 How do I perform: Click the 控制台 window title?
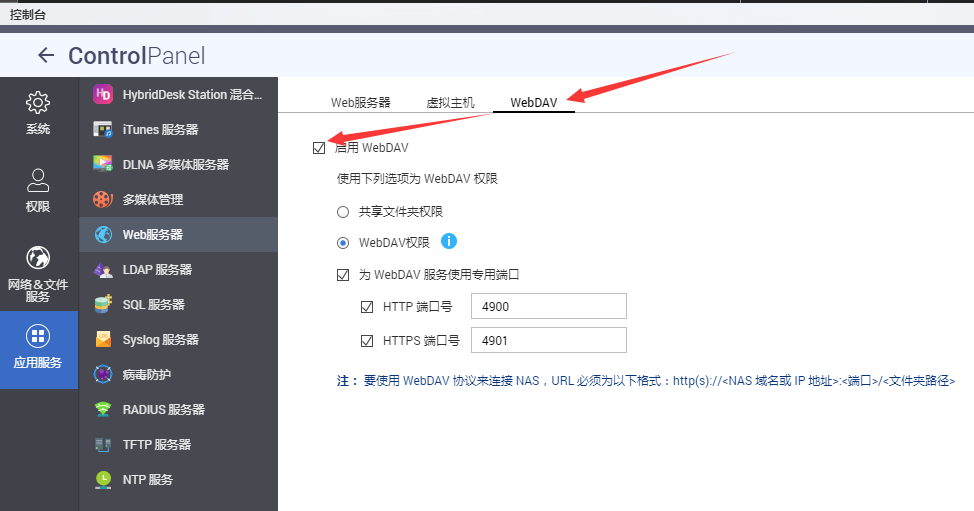point(27,14)
